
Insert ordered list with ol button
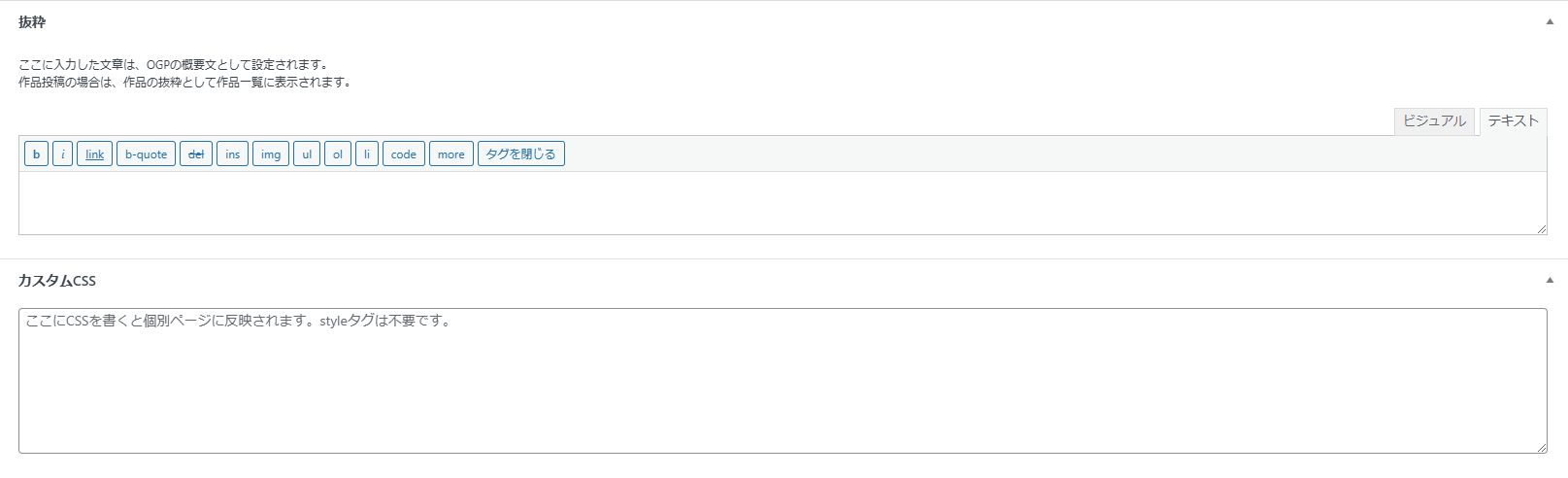338,154
